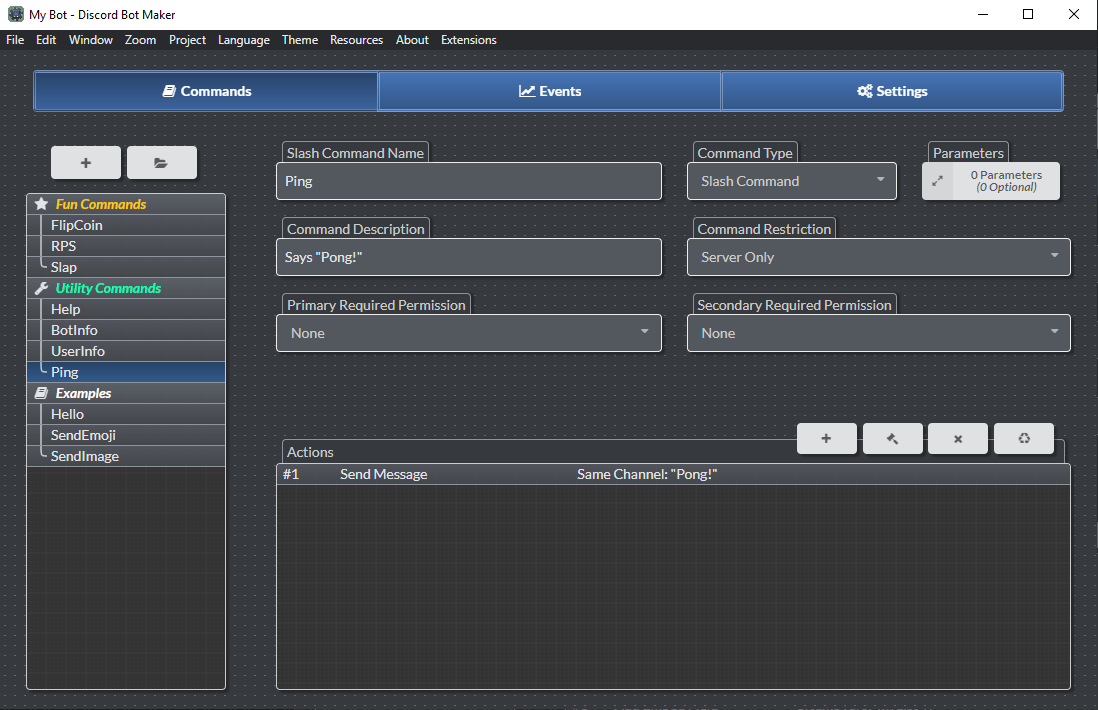Select the Utility Commands group
This screenshot has width=1098, height=710.
click(126, 288)
